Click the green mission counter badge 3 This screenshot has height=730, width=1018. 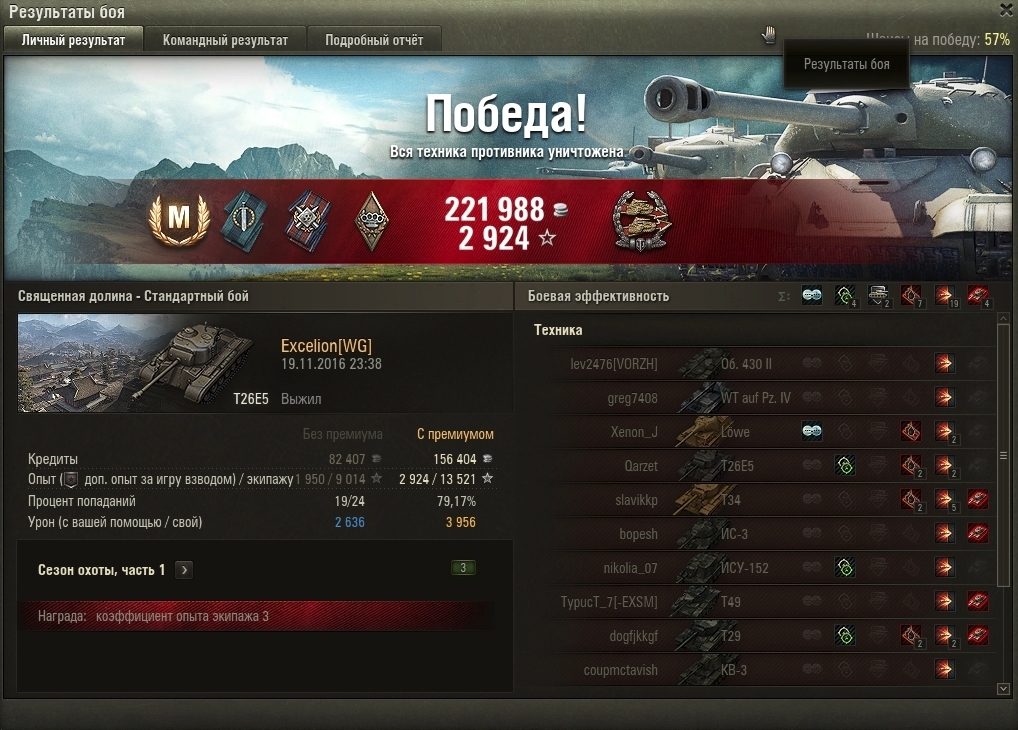[463, 568]
